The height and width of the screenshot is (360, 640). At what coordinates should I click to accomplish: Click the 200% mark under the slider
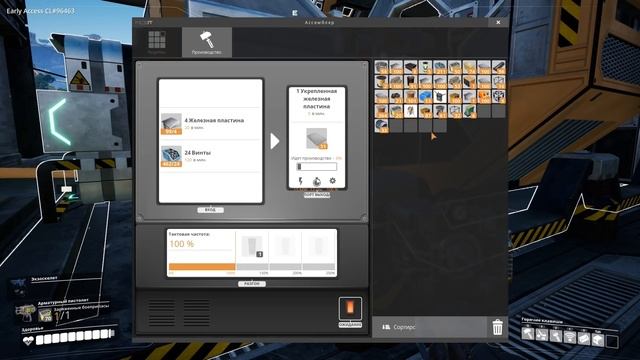(x=297, y=273)
